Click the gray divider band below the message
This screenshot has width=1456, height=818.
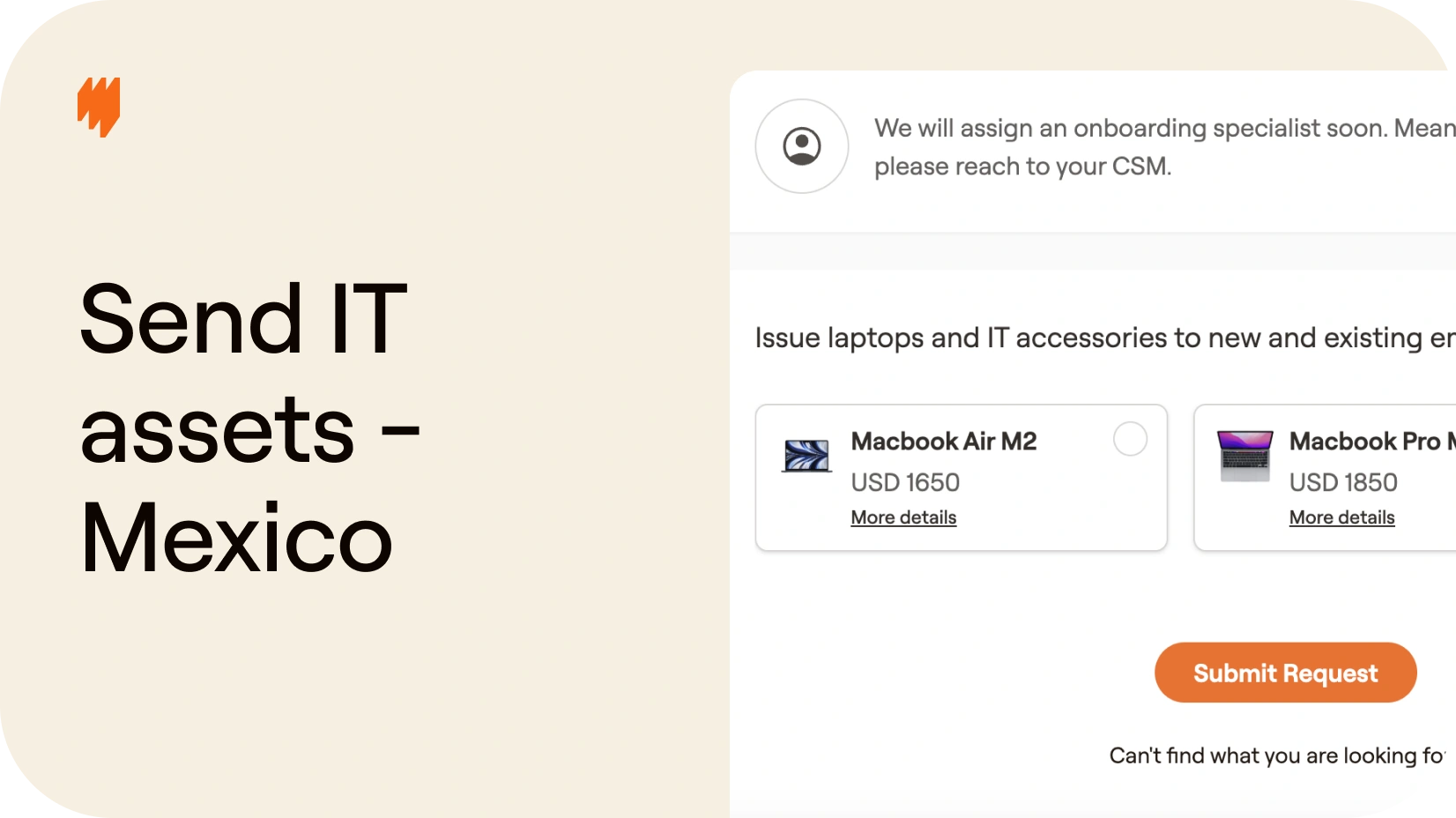1093,251
